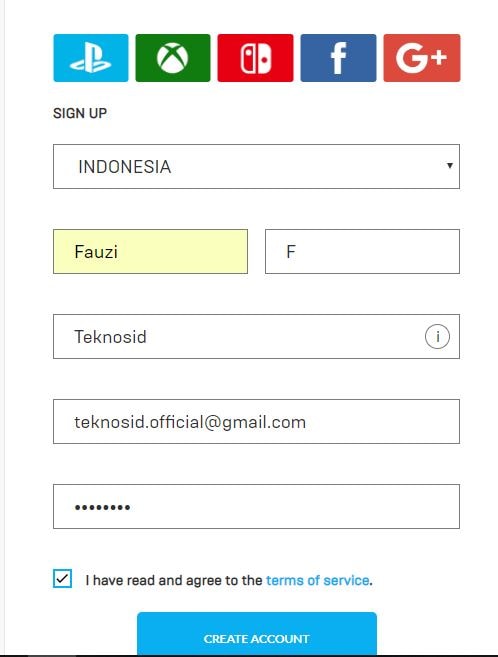Screen dimensions: 498x657
Task: Click the gray left page border strip
Action: (x=3, y=327)
